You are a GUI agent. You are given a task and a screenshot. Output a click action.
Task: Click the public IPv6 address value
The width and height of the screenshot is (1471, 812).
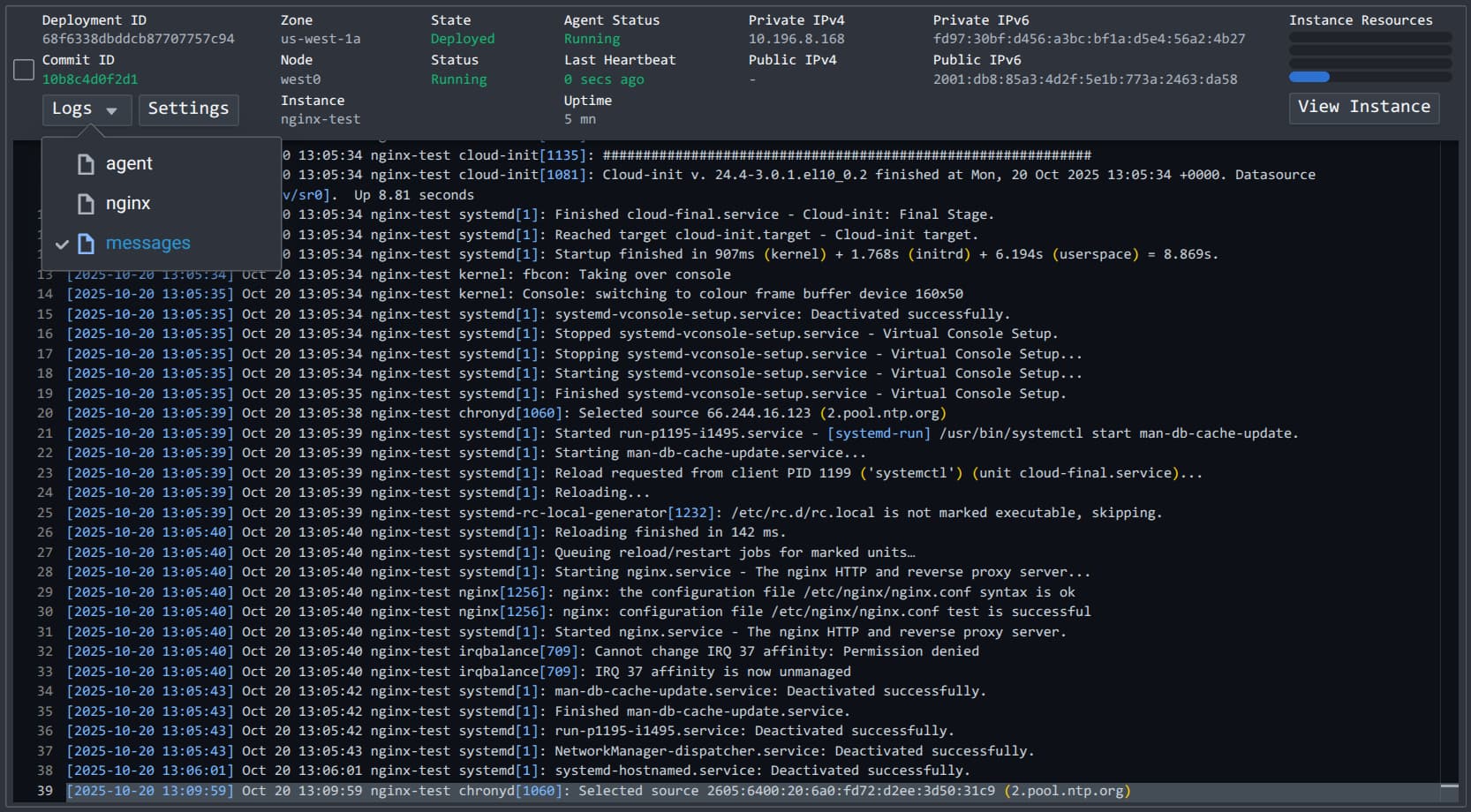coord(1084,79)
